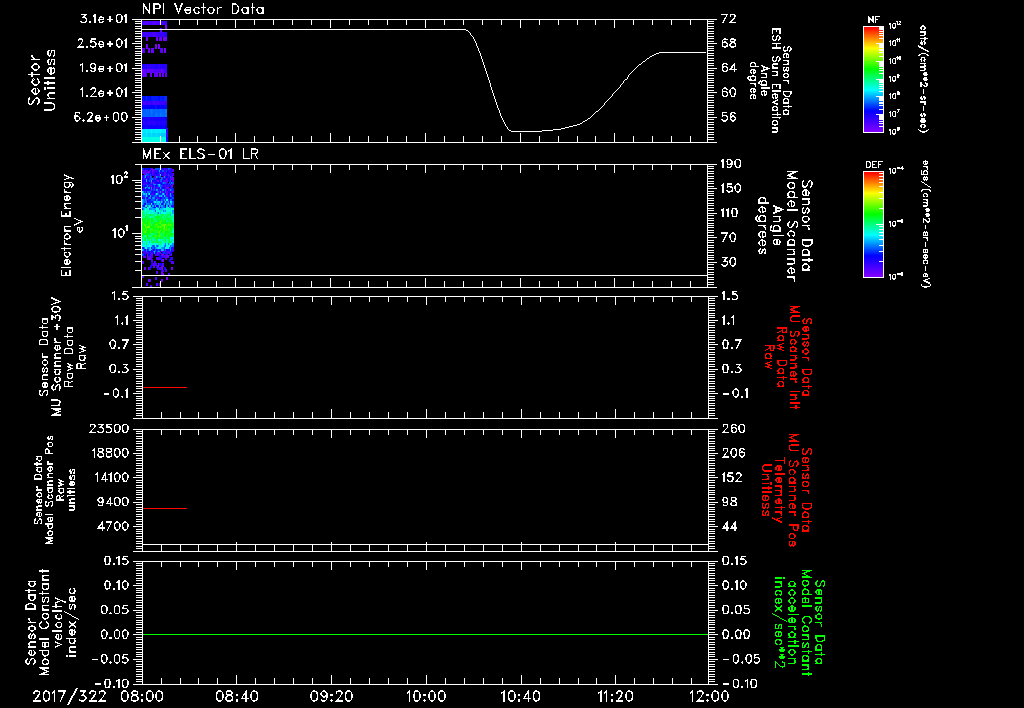Select the DEF color bar units label
This screenshot has height=708, width=1024.
point(925,223)
